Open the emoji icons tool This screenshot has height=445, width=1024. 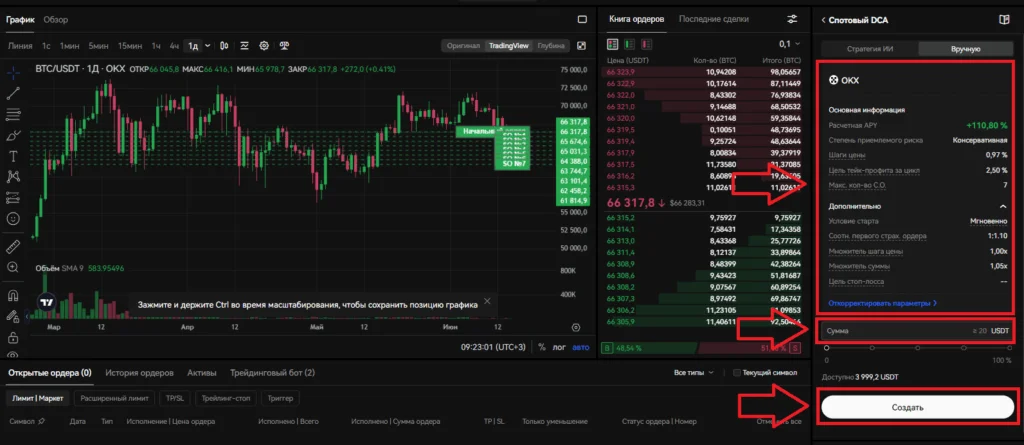click(x=13, y=218)
